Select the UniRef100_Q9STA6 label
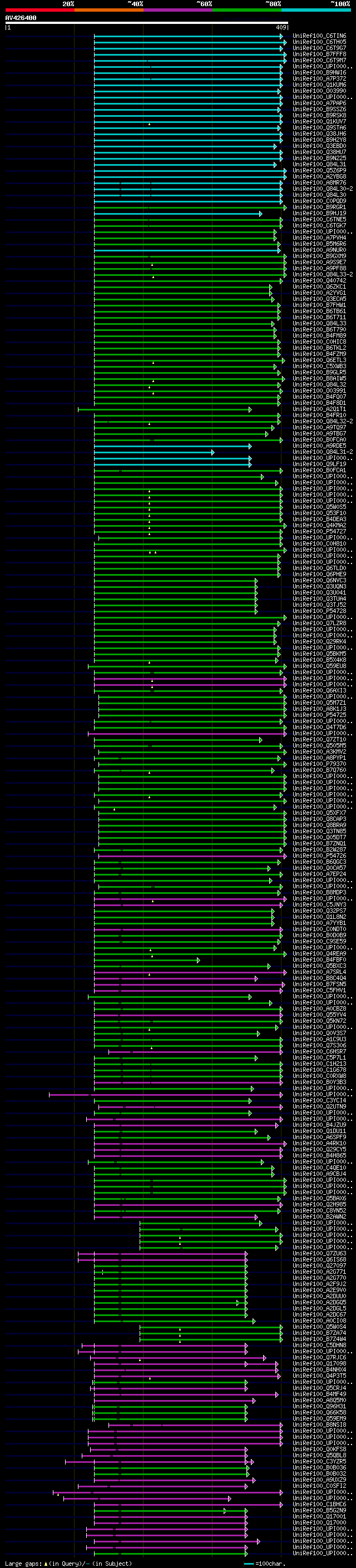This screenshot has height=1568, width=356. point(319,128)
